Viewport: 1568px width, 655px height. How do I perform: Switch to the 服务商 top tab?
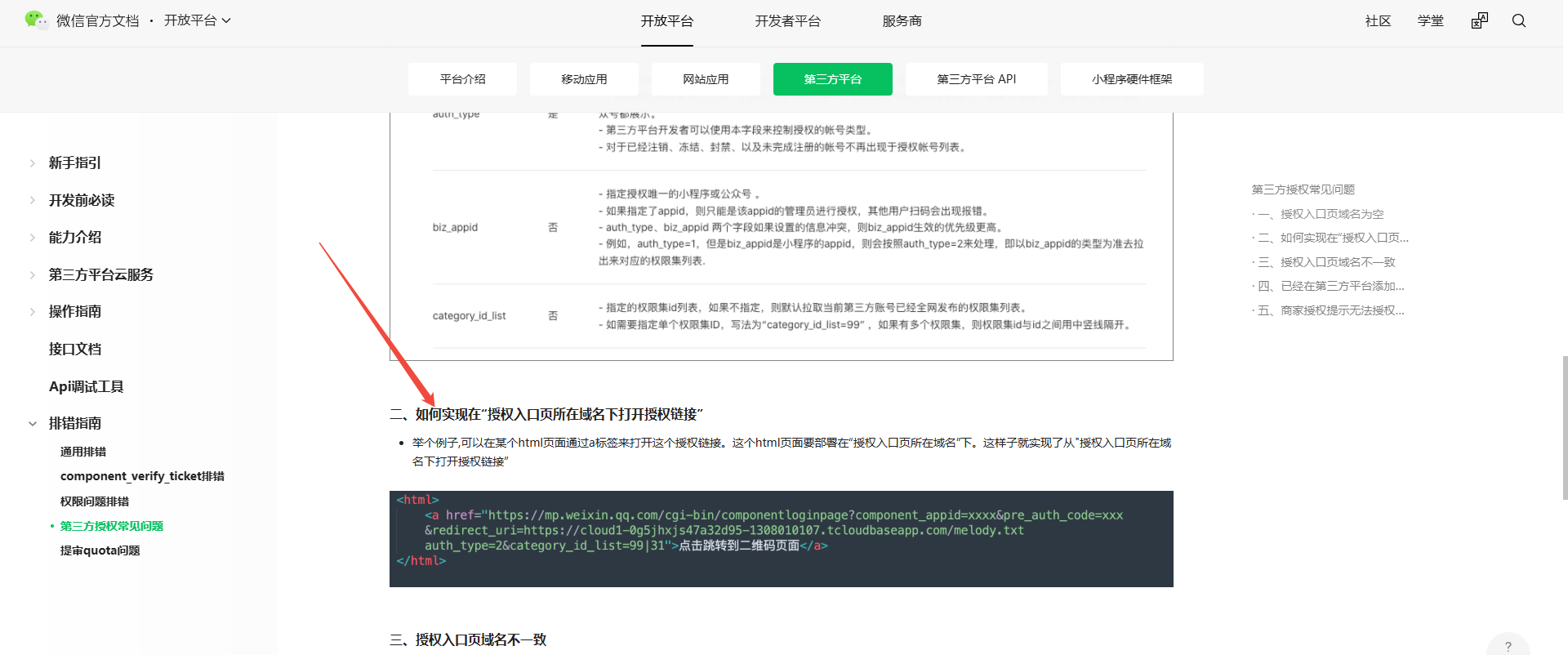[x=902, y=21]
